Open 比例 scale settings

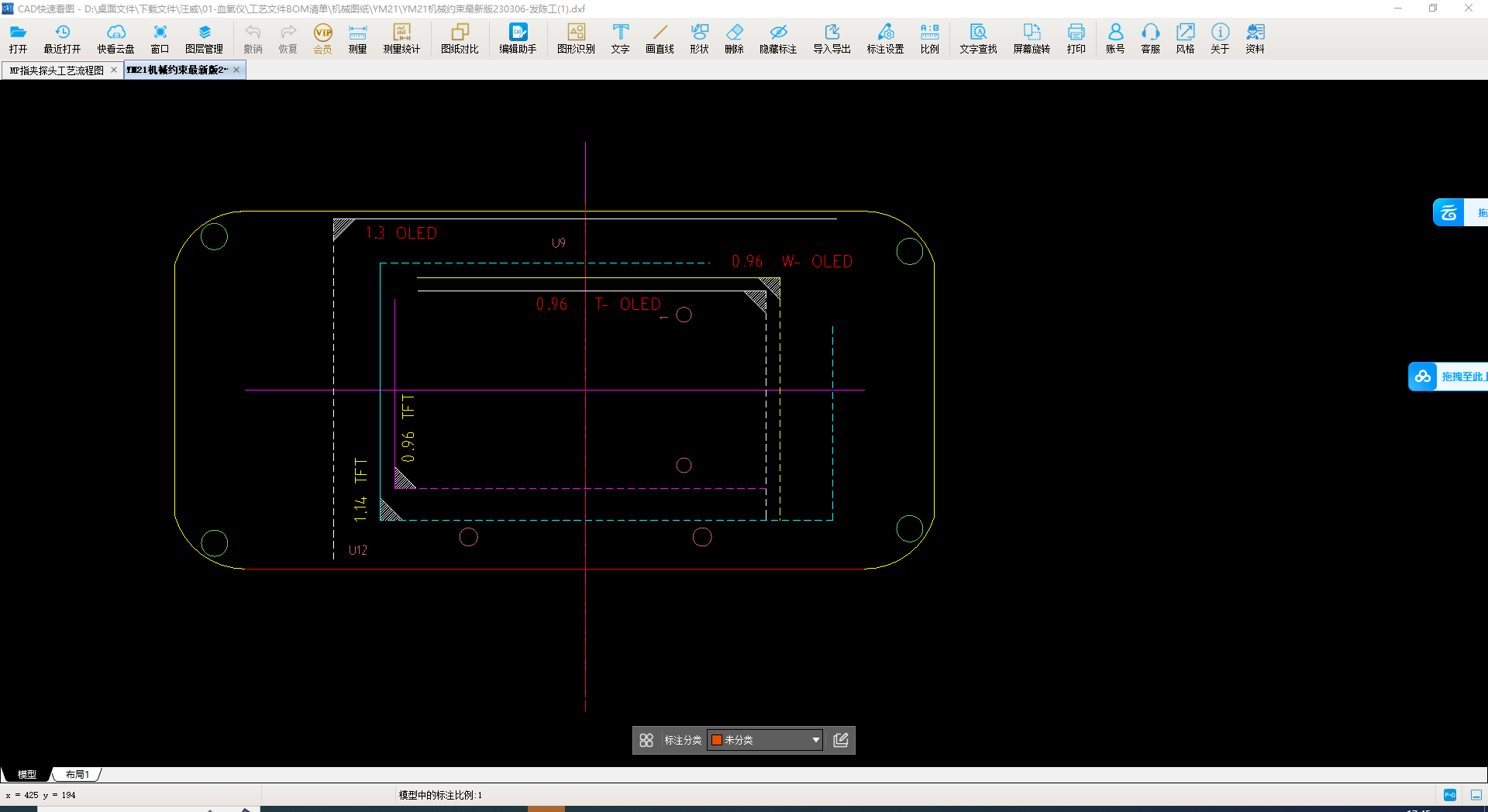pyautogui.click(x=929, y=38)
